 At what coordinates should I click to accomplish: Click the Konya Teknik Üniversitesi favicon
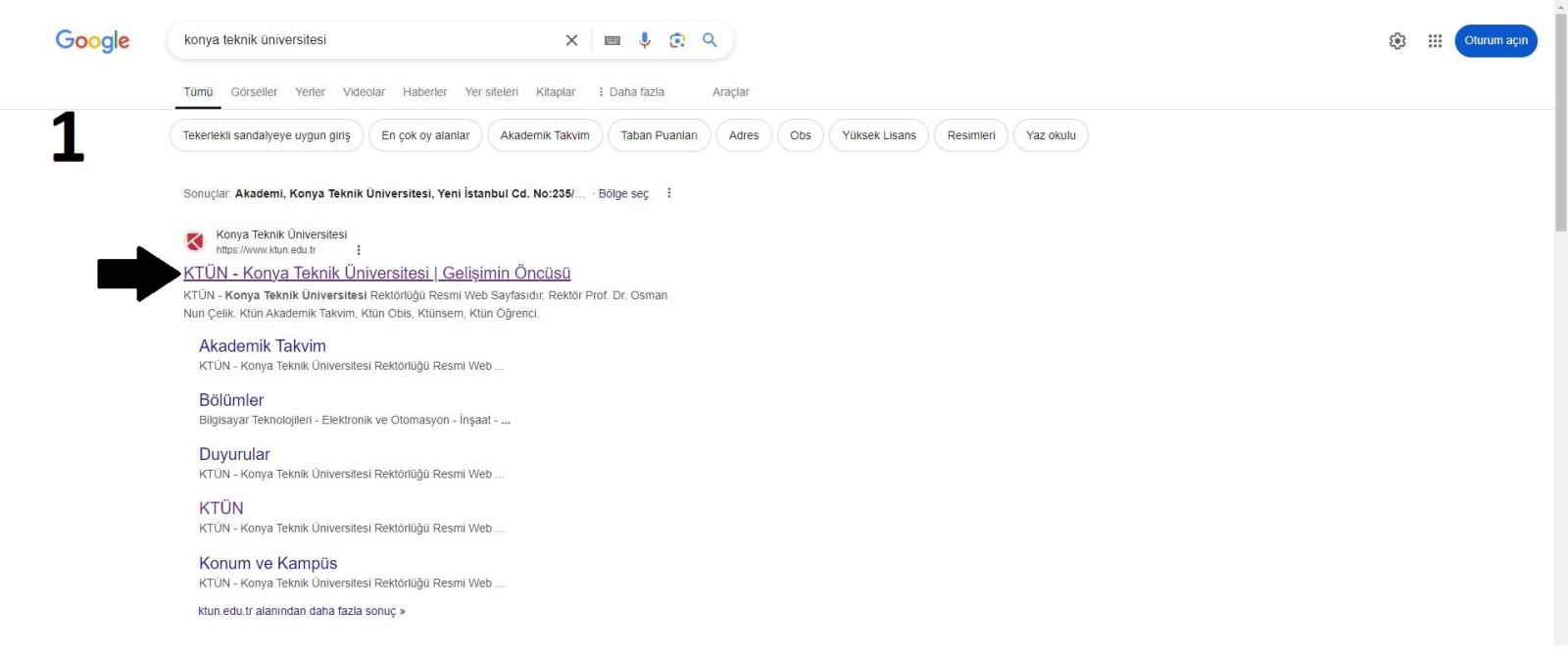click(x=195, y=241)
